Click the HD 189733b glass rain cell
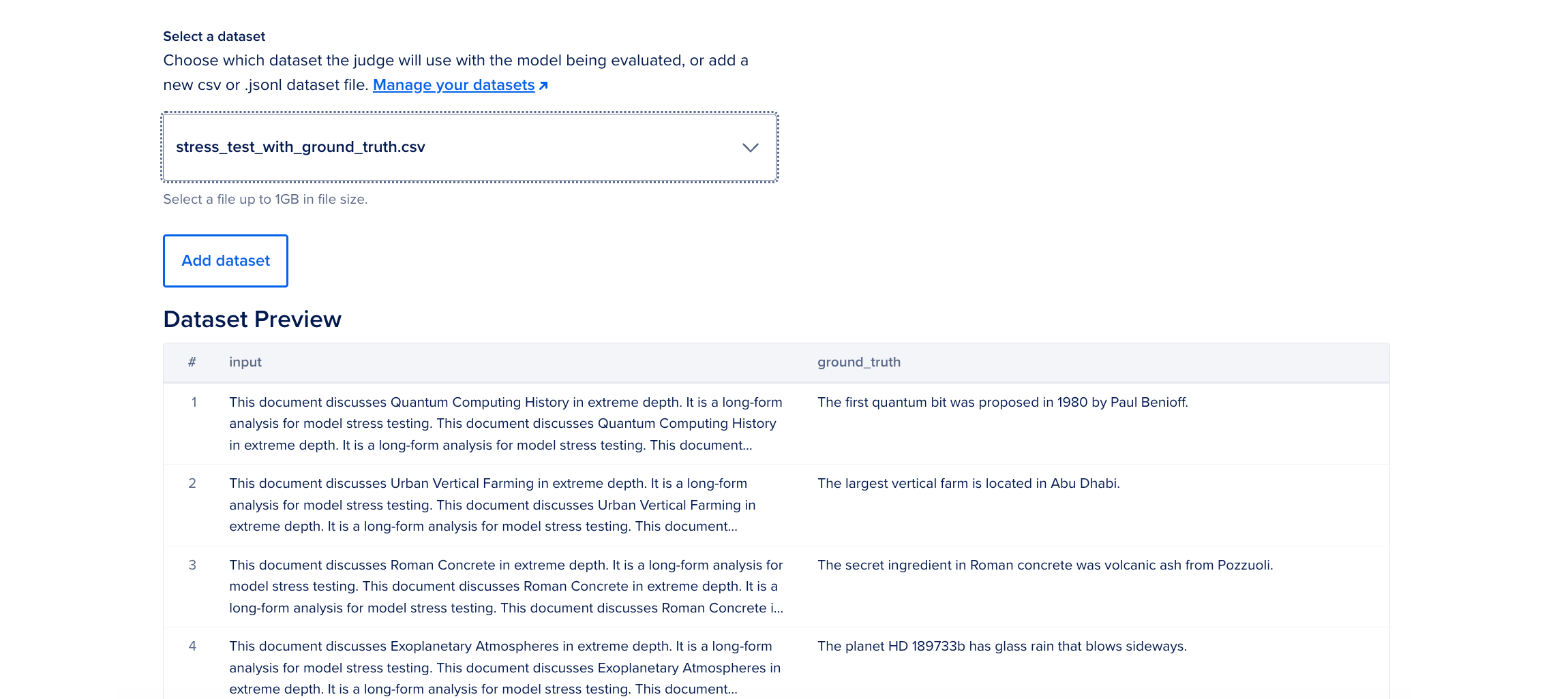The image size is (1568, 699). click(x=1001, y=647)
